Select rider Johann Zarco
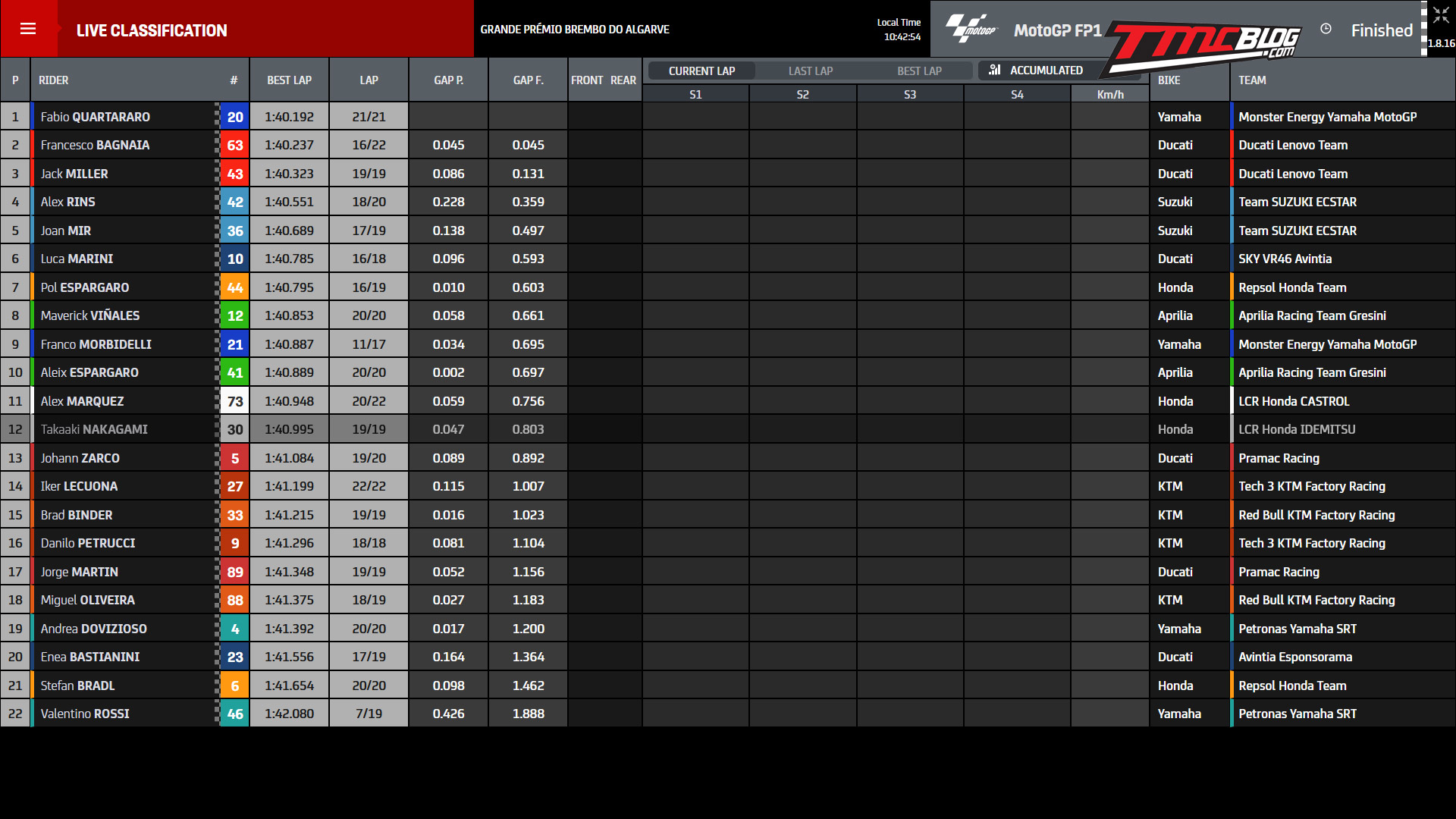Image resolution: width=1456 pixels, height=819 pixels. [80, 458]
